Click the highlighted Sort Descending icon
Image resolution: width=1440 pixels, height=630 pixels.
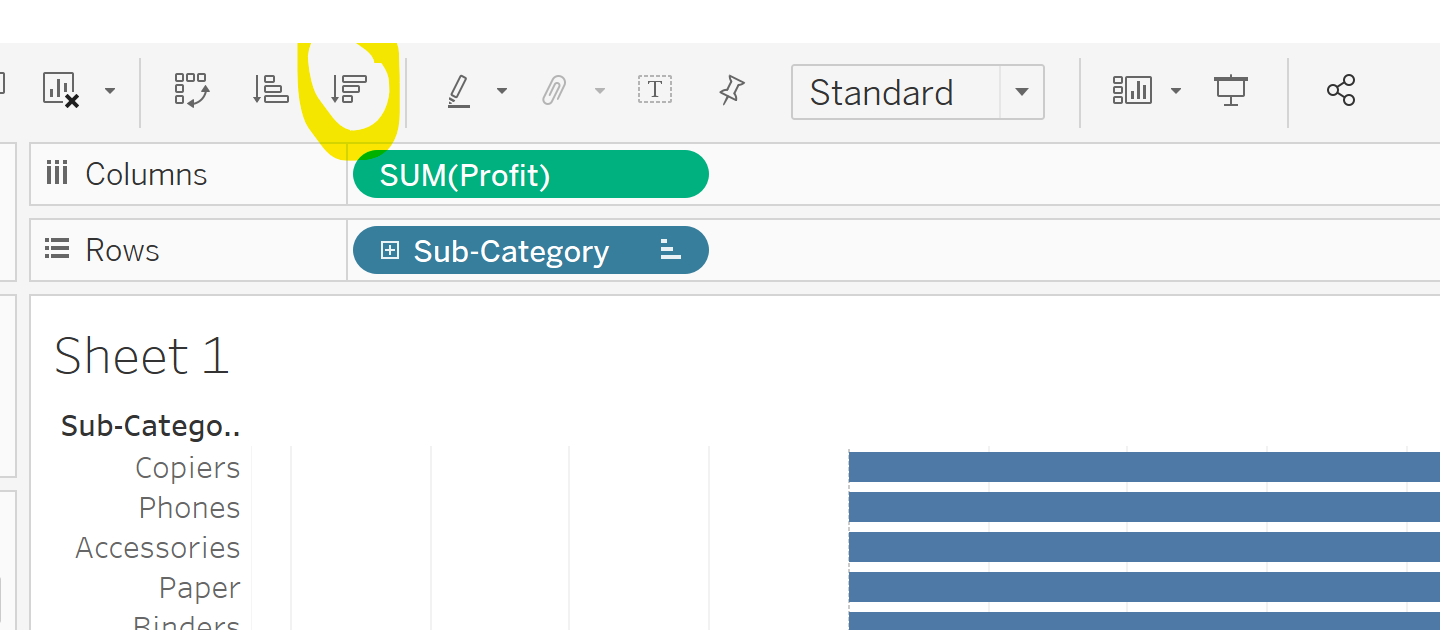tap(349, 90)
